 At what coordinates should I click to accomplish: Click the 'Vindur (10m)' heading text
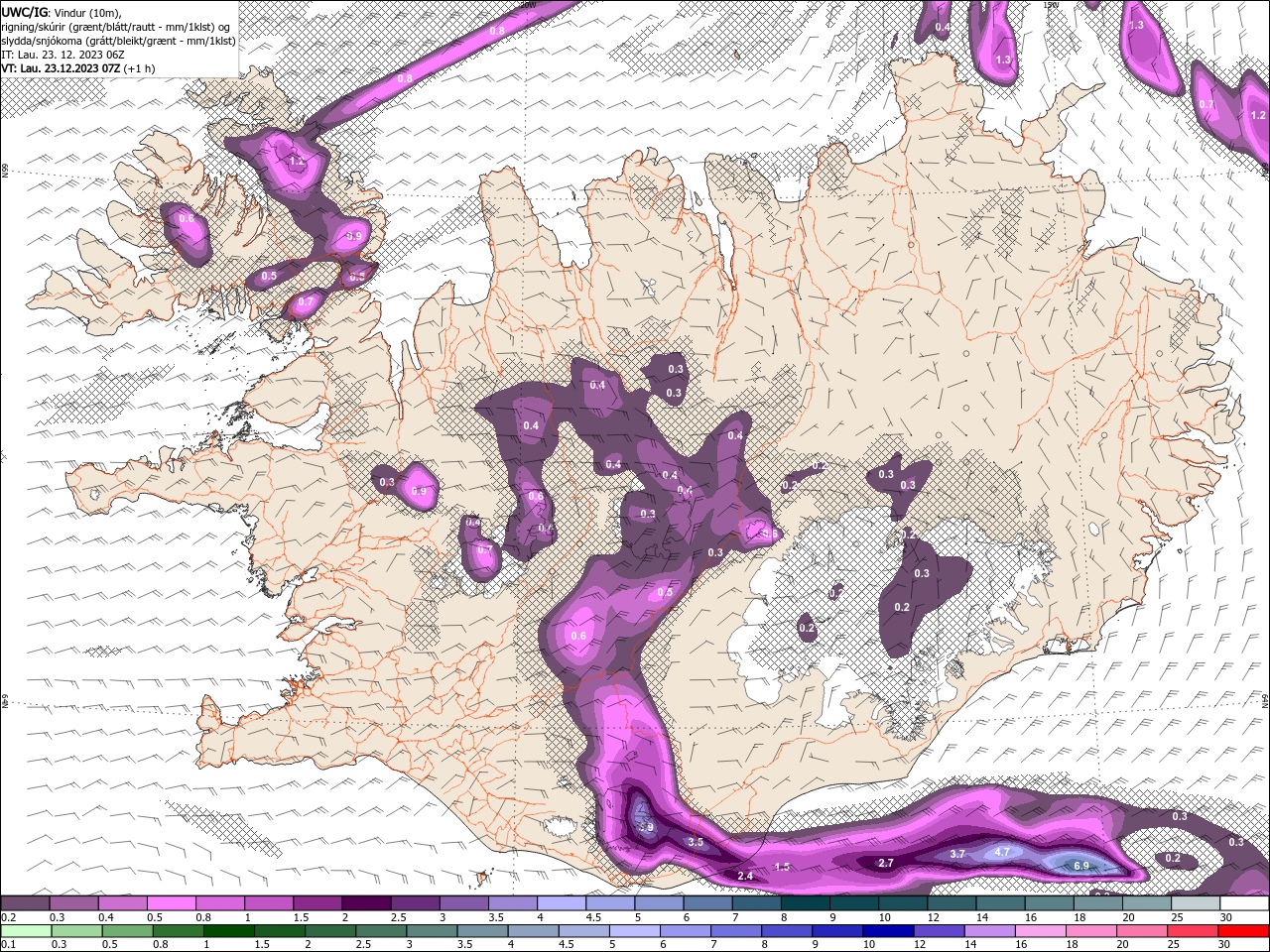[87, 12]
